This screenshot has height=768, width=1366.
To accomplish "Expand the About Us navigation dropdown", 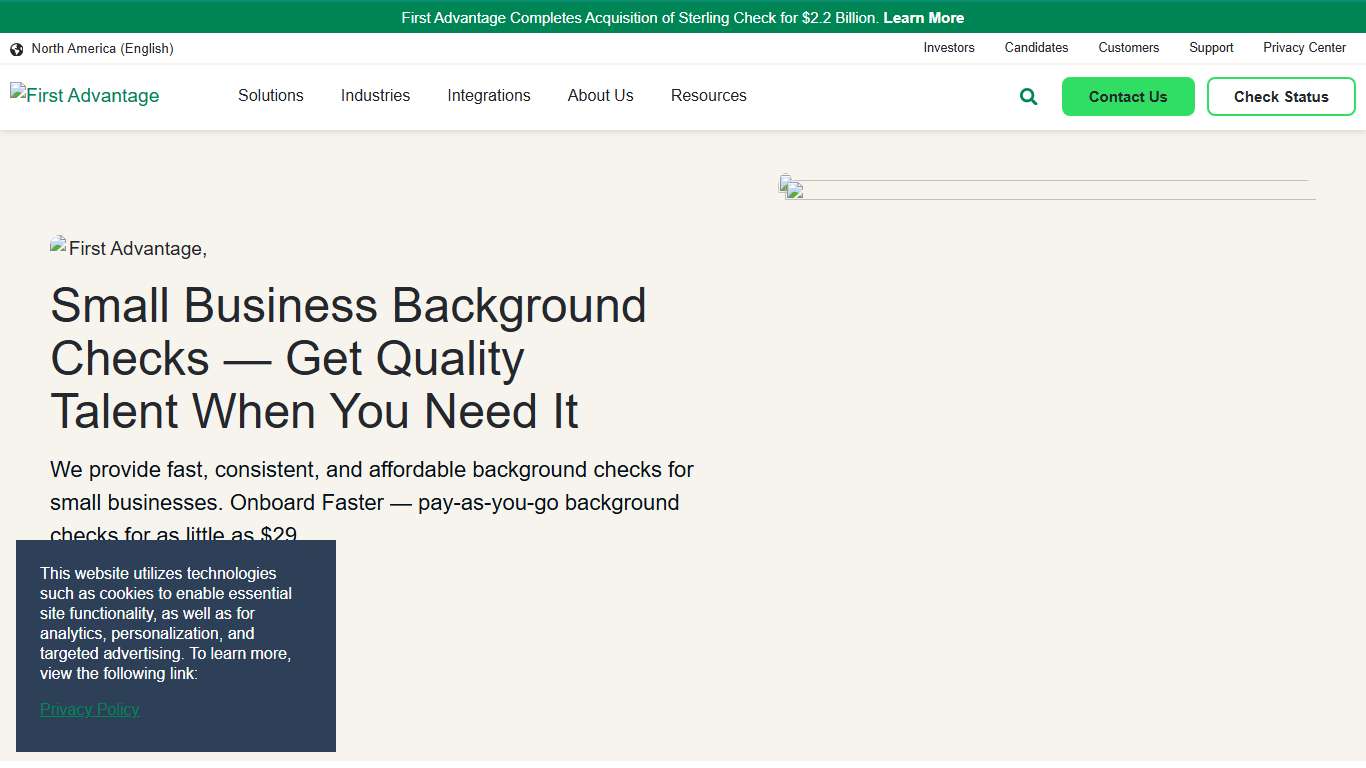I will 600,95.
